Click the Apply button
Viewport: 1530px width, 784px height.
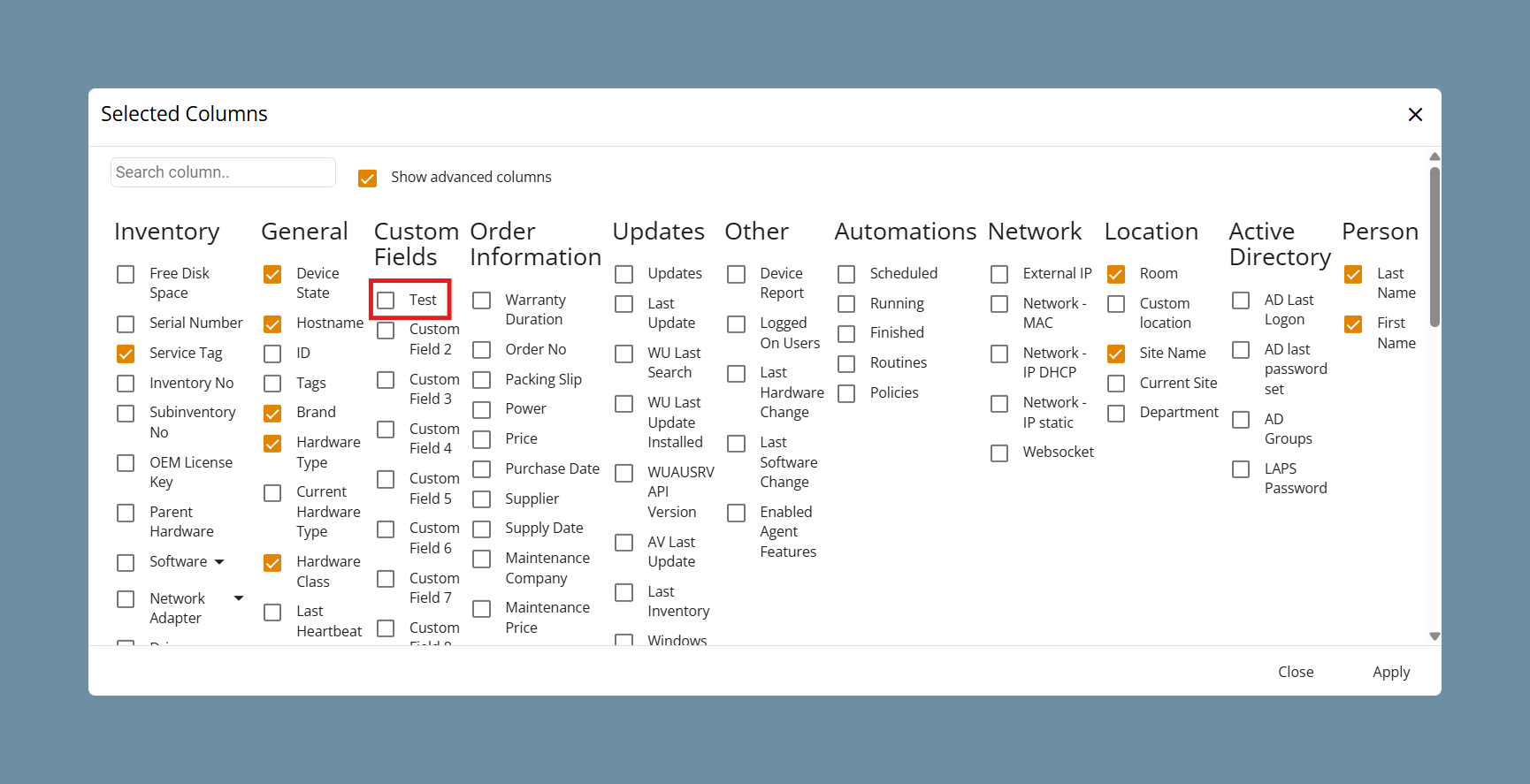(1391, 672)
